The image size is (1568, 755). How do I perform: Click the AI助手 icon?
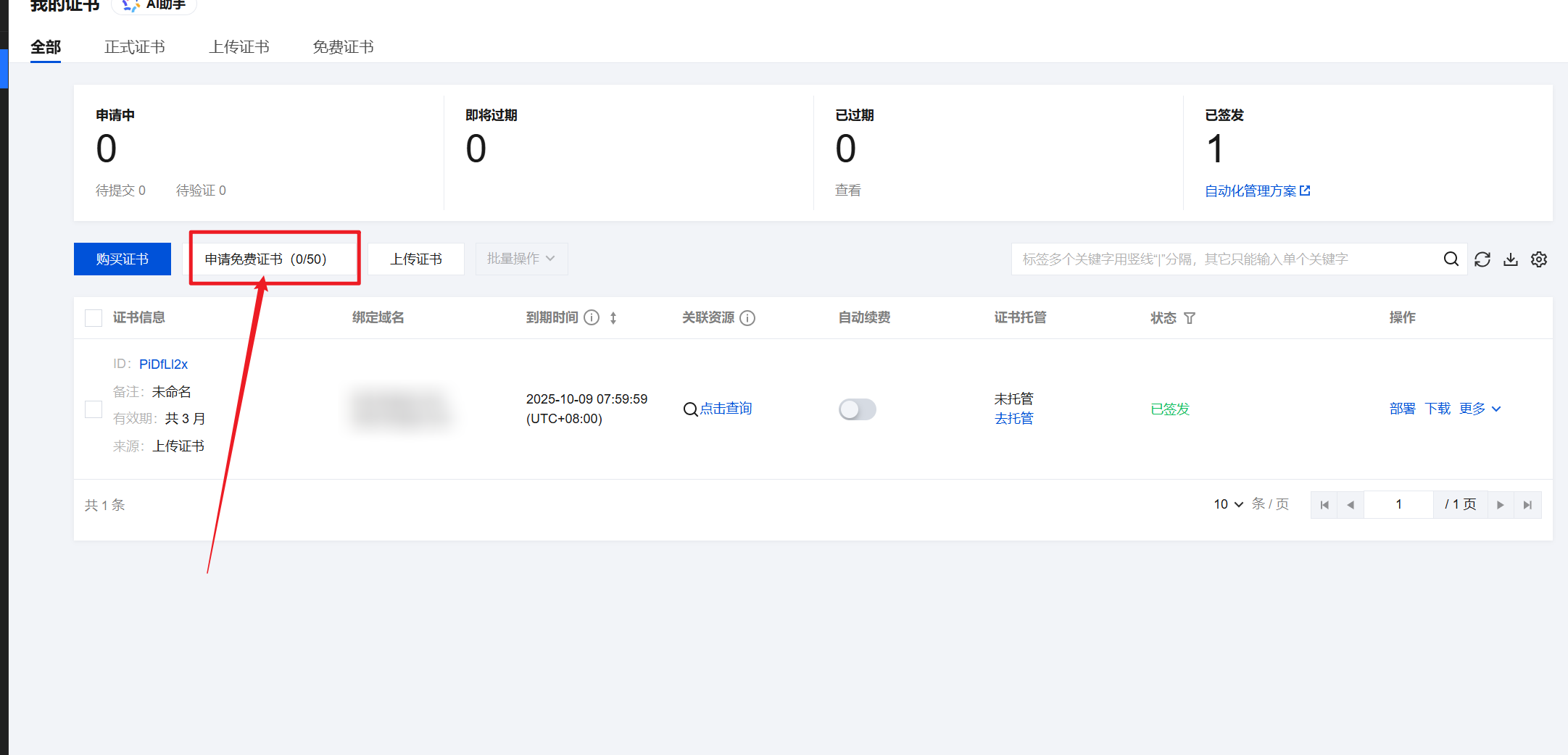point(130,5)
